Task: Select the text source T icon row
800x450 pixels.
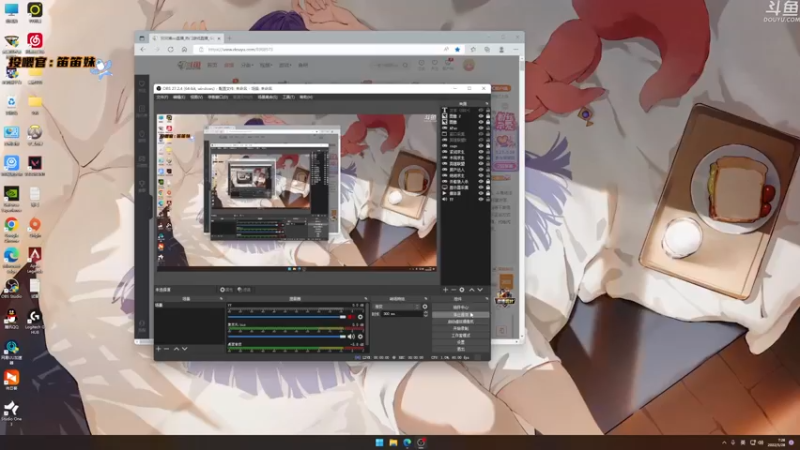Action: click(465, 110)
